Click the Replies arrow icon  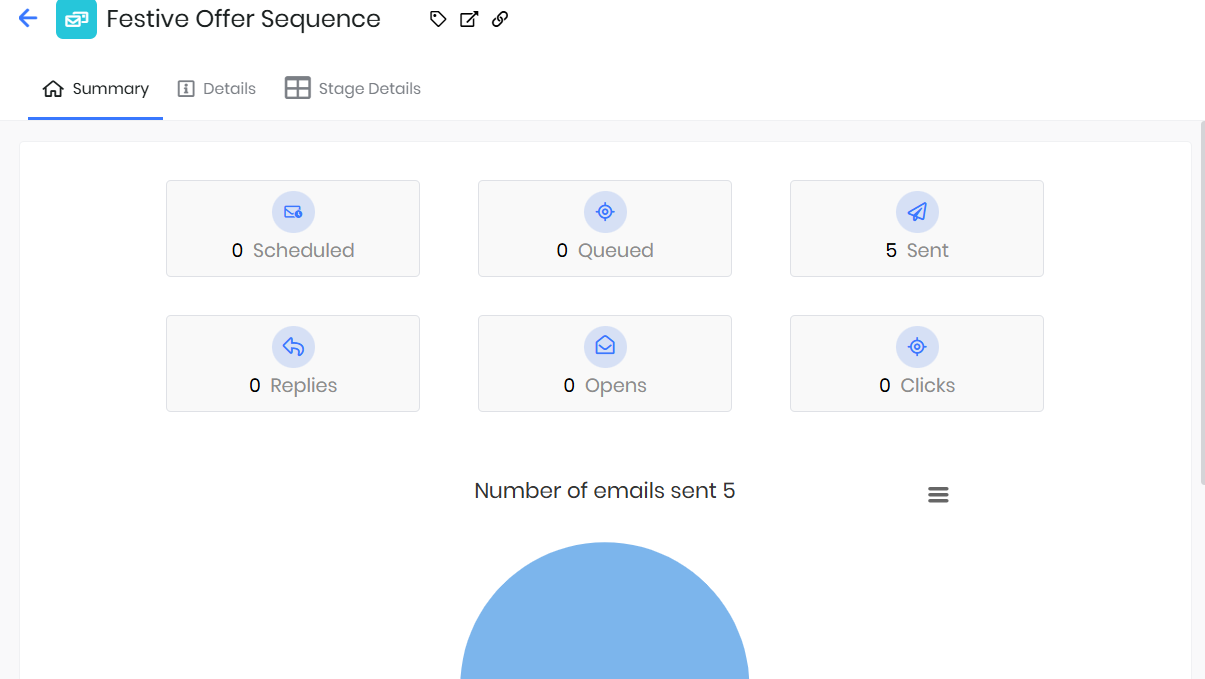point(293,347)
